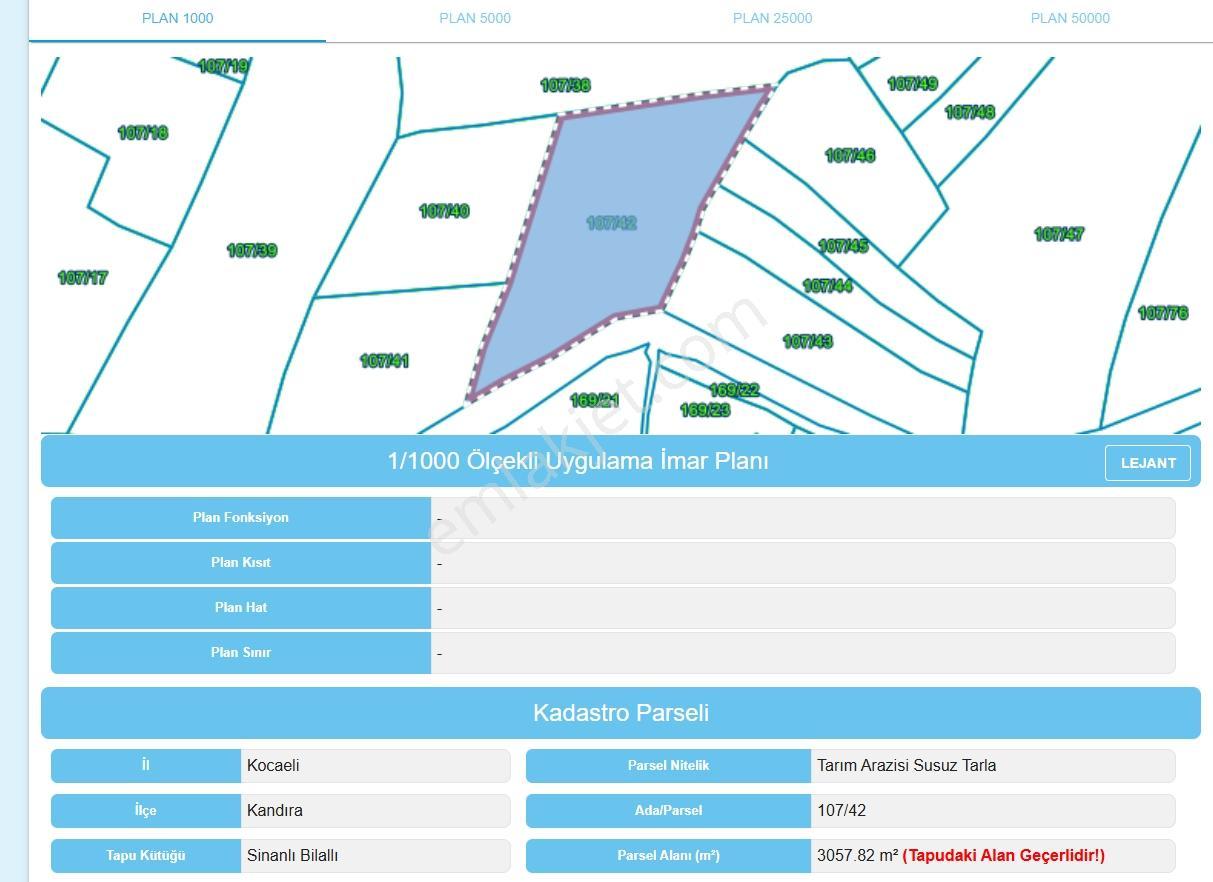1213x882 pixels.
Task: Click the 1/1000 Ölçekli Uygulama İmar Planı header
Action: pos(621,461)
